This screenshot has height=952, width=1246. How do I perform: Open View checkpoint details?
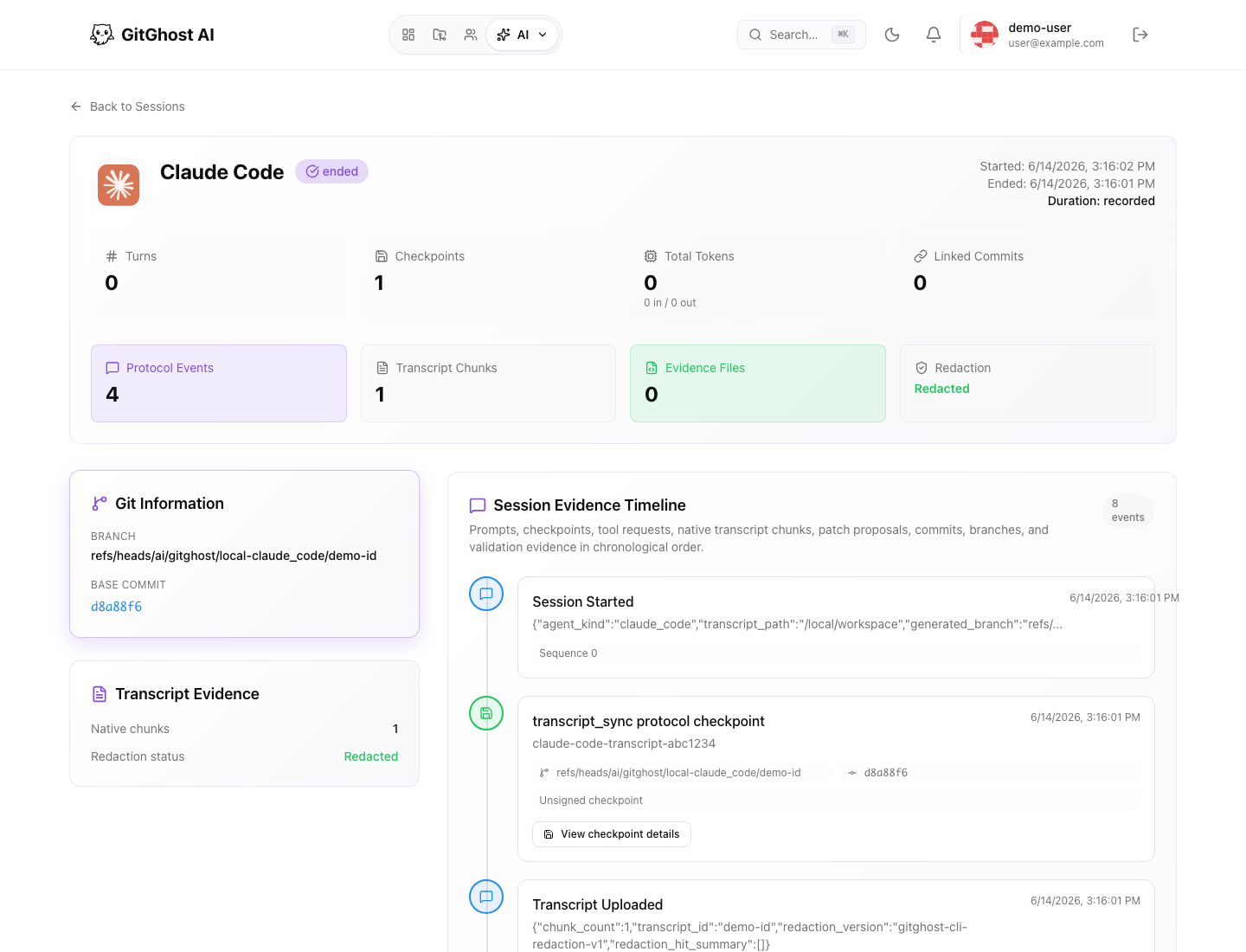(612, 834)
